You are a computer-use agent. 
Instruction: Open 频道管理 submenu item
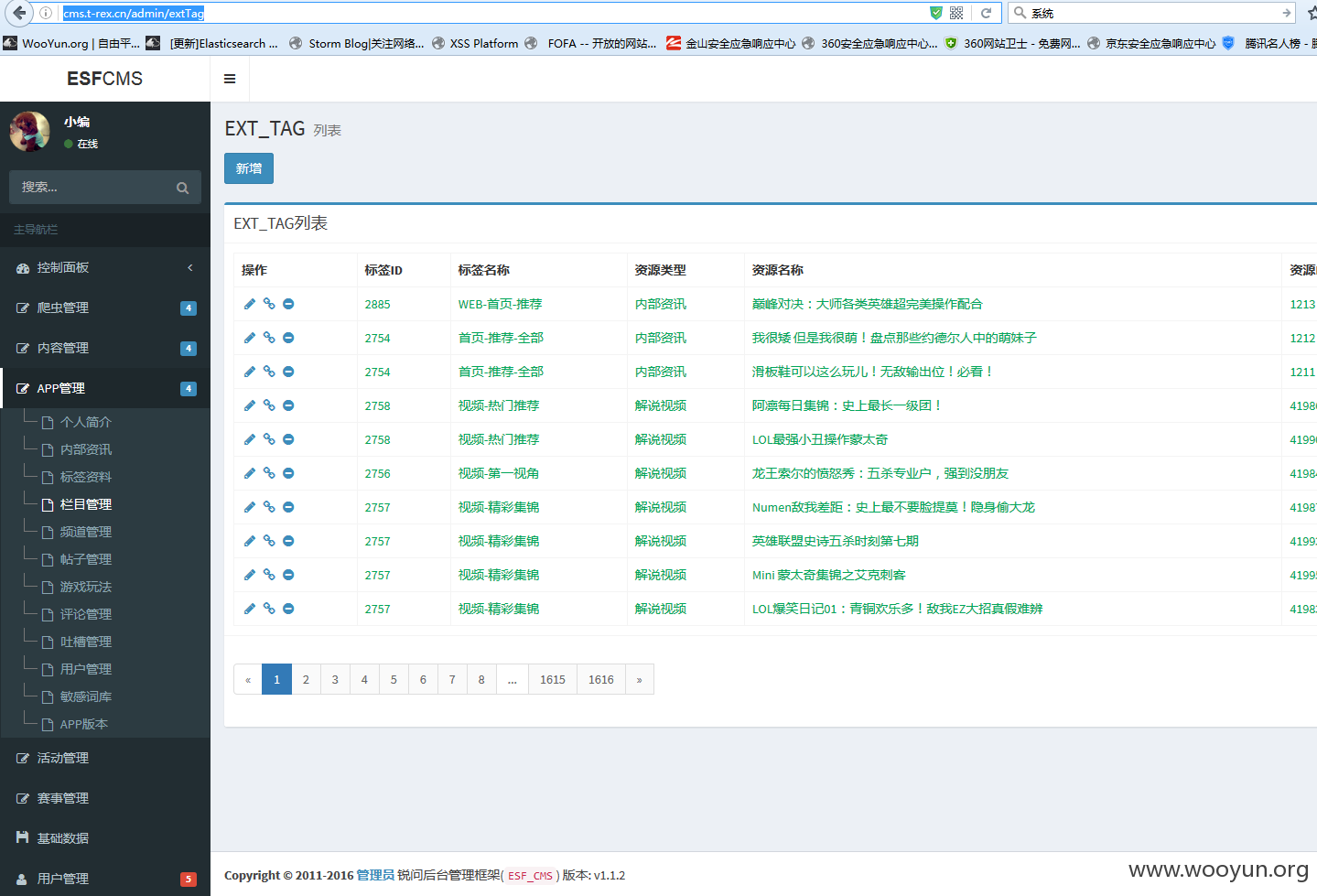[x=85, y=532]
